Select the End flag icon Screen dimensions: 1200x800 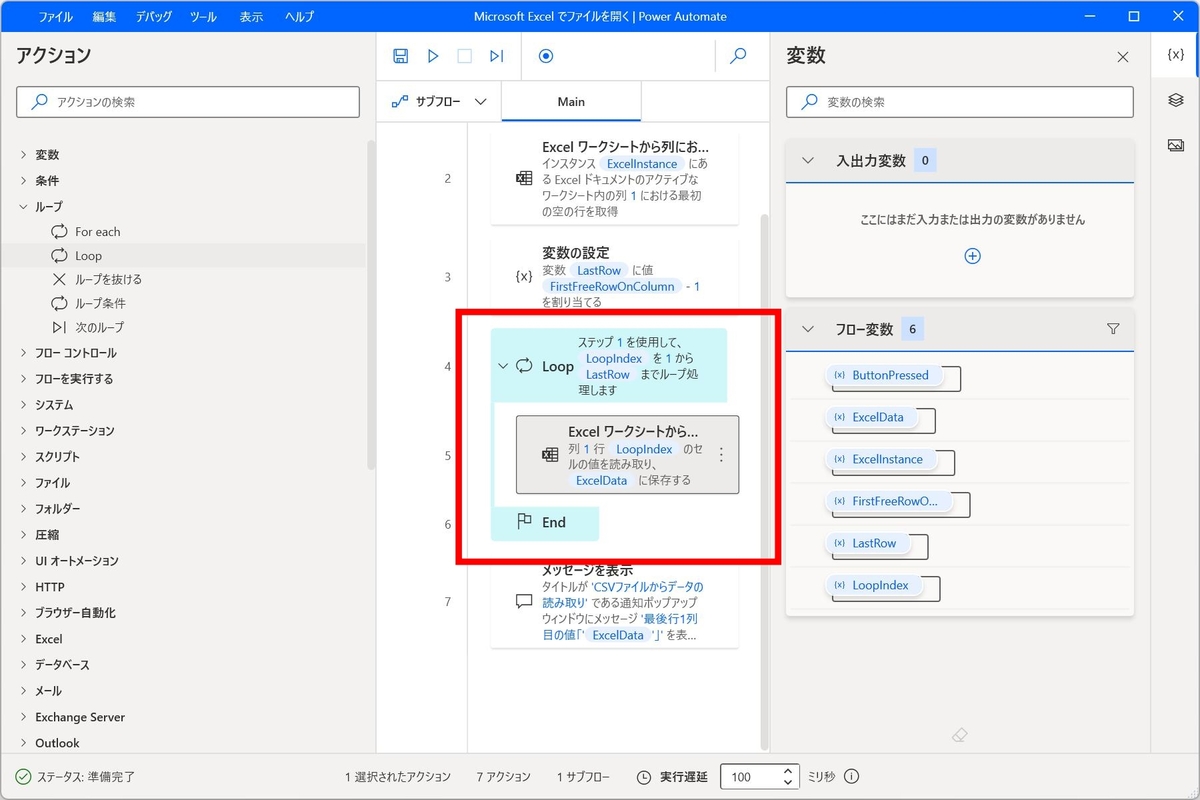(524, 521)
